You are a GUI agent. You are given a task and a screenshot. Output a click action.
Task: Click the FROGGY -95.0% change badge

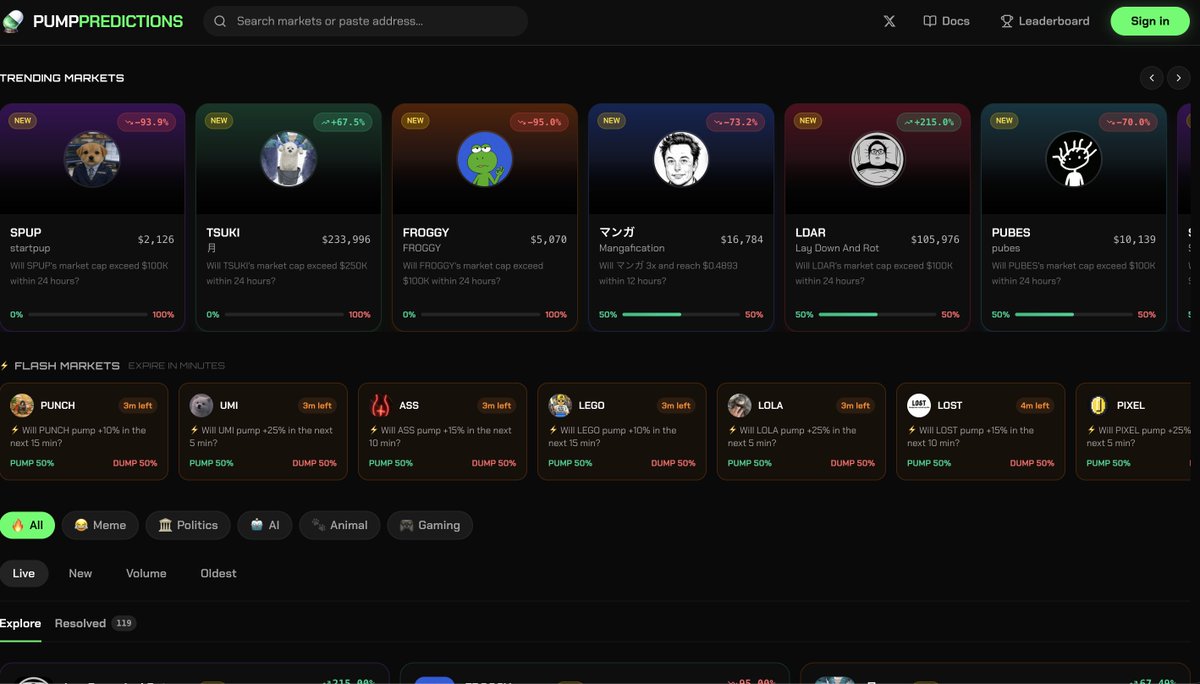point(538,122)
